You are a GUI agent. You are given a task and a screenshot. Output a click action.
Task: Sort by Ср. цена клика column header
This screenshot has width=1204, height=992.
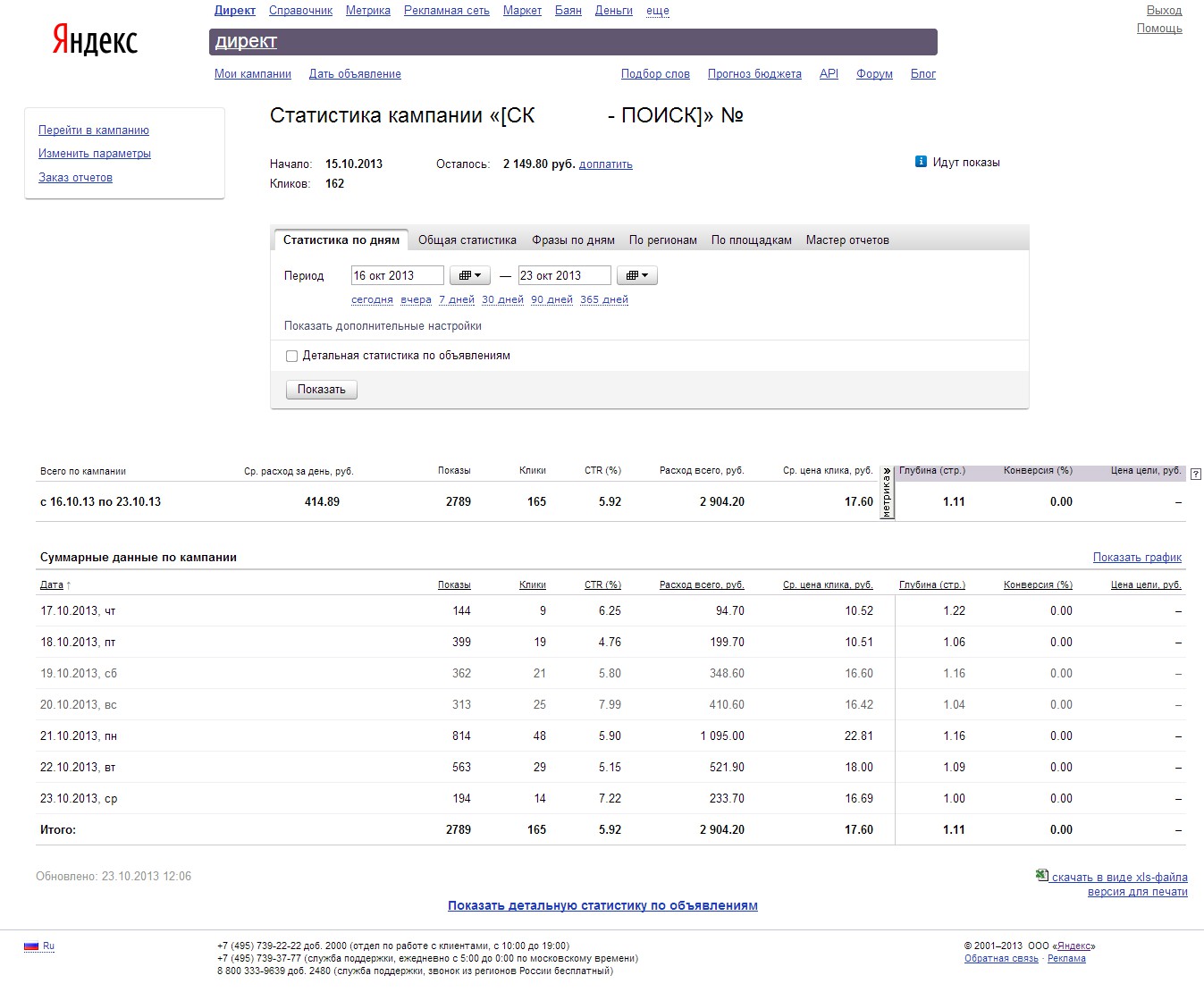tap(828, 585)
